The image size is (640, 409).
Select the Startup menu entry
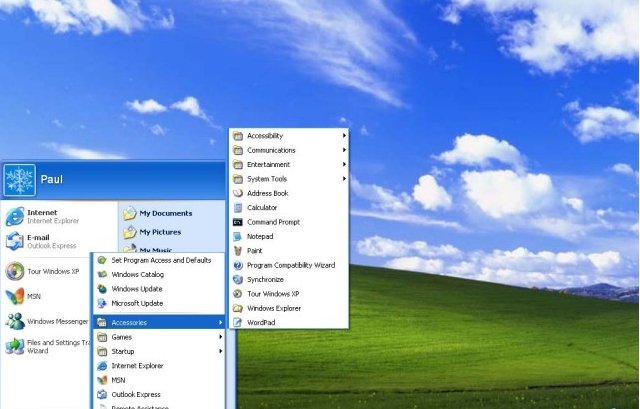159,351
